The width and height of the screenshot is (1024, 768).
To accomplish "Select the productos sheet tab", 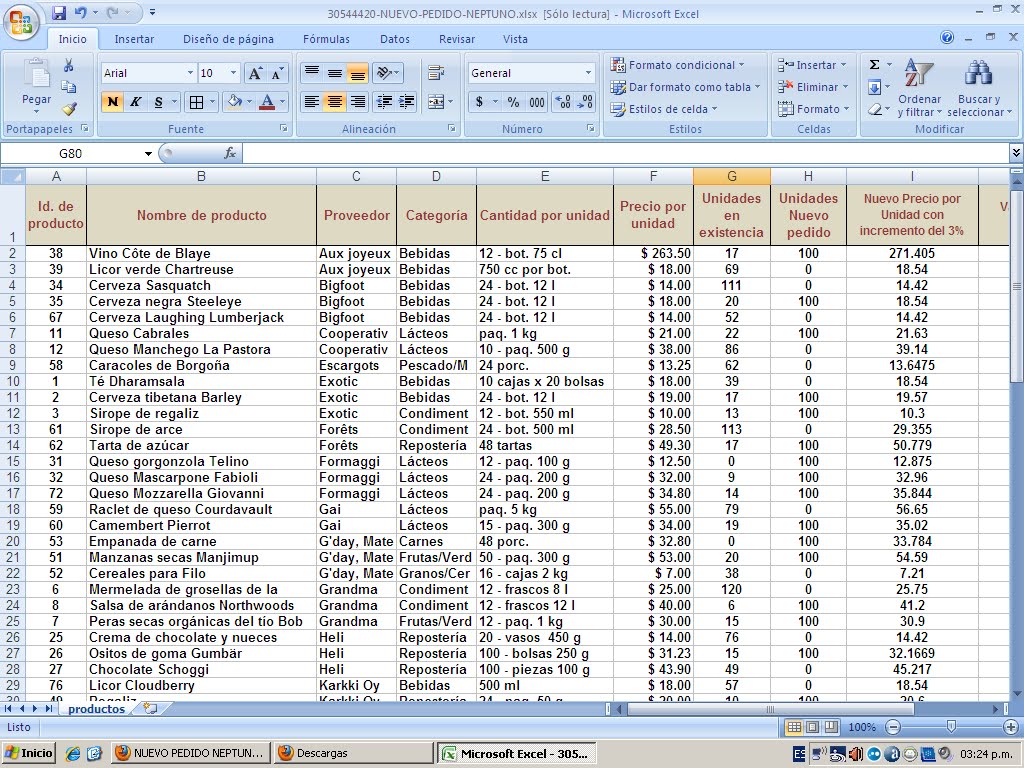I will click(96, 709).
